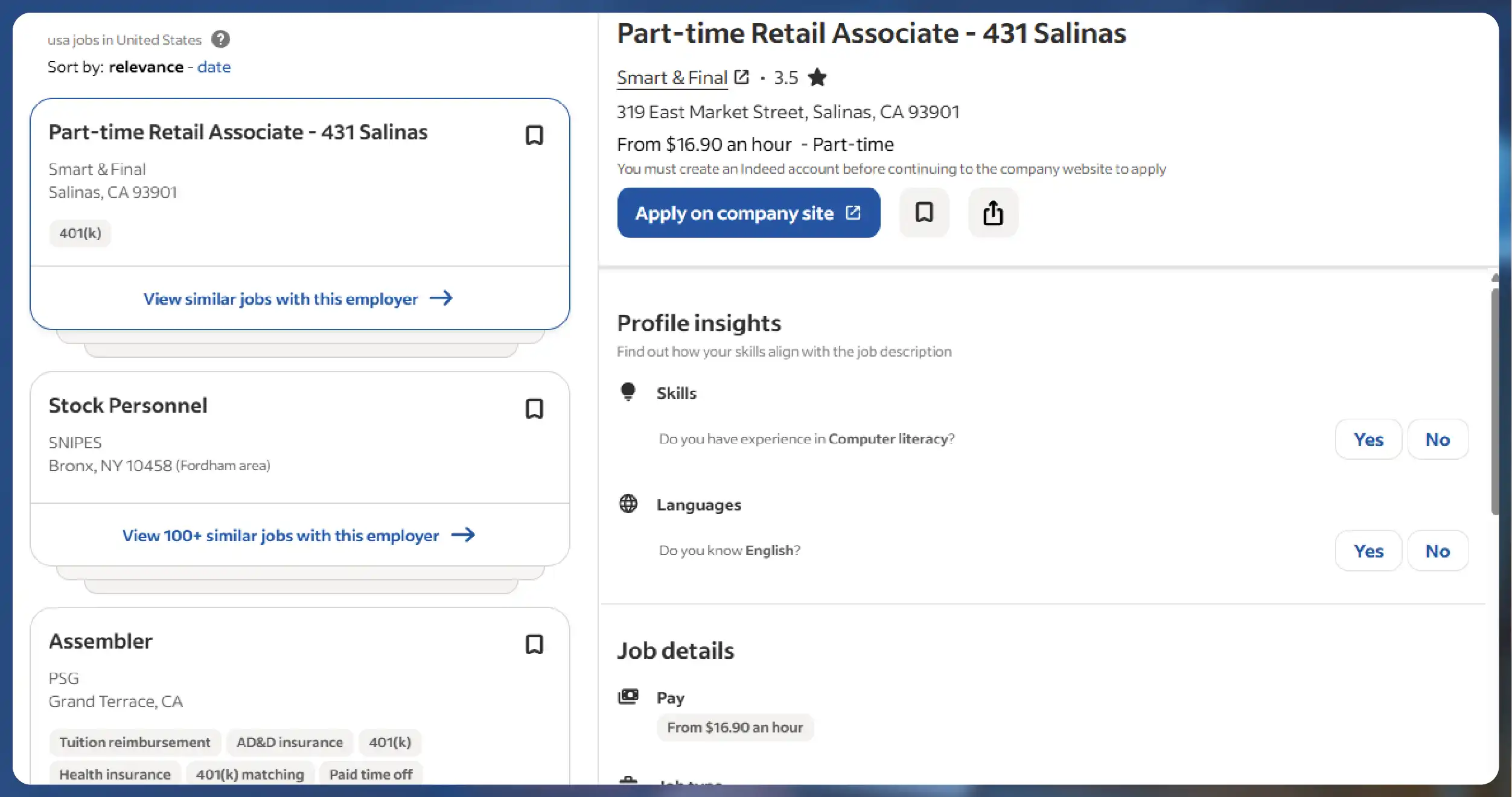The width and height of the screenshot is (1512, 797).
Task: Click the Pay icon under Job details
Action: point(628,696)
